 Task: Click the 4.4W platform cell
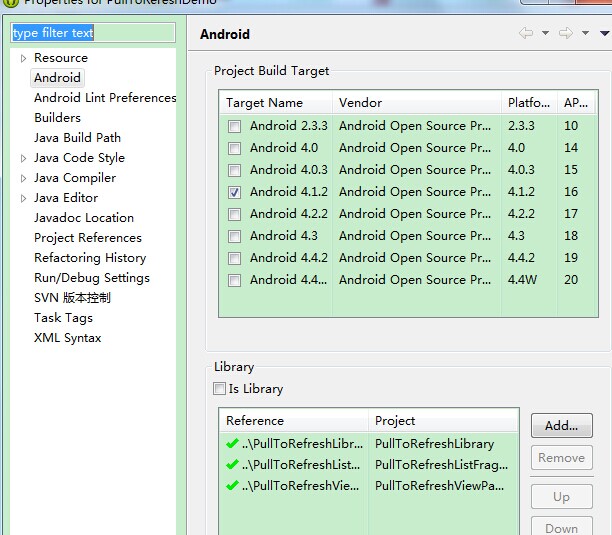522,280
